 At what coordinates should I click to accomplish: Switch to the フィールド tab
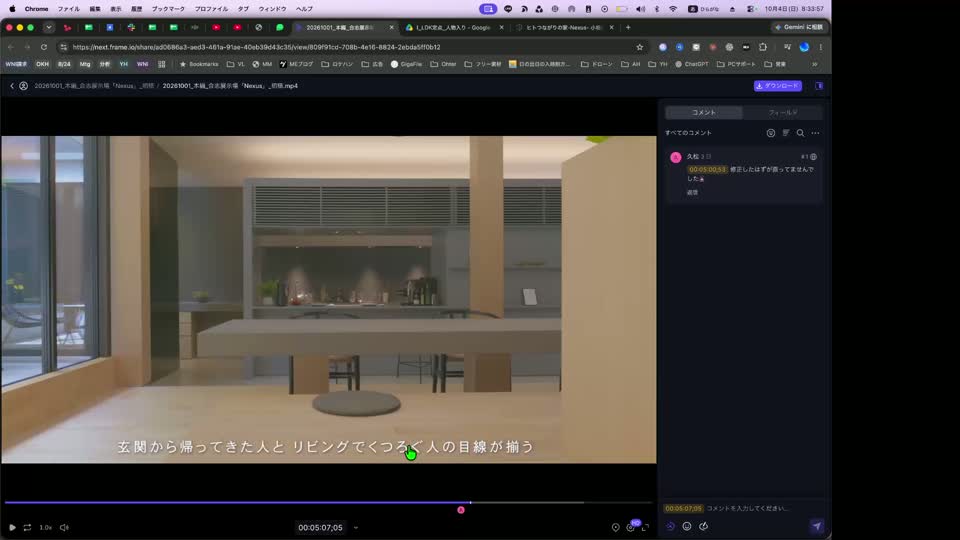click(x=782, y=113)
